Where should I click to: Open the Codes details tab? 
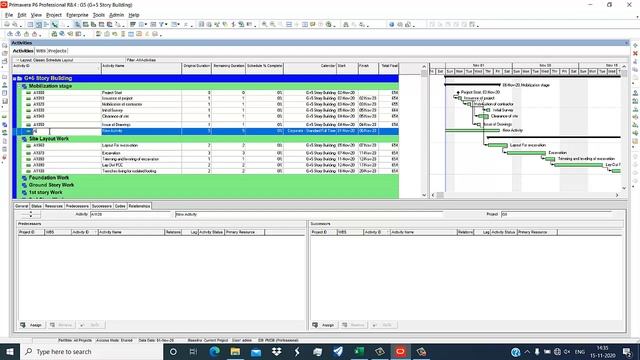[x=120, y=206]
